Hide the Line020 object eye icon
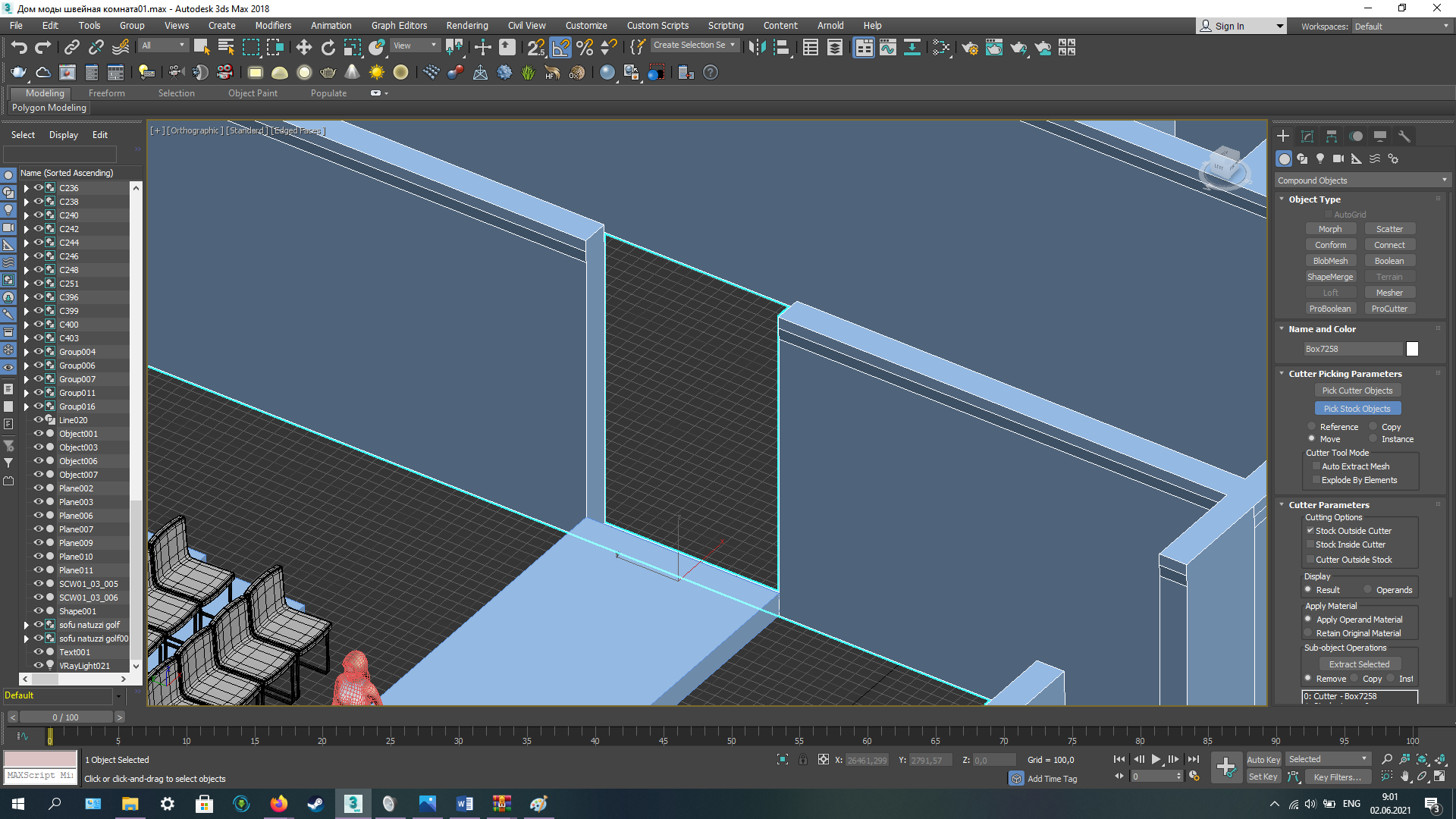Viewport: 1456px width, 819px height. (x=38, y=420)
